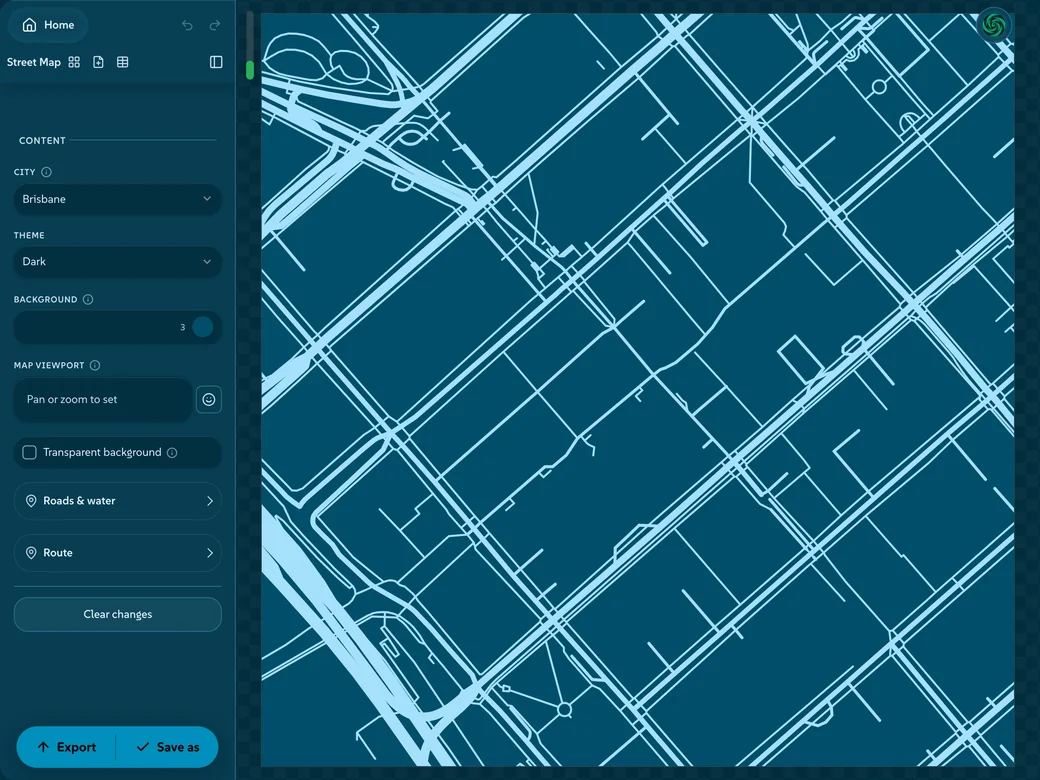
Task: Click the add page file icon
Action: pyautogui.click(x=98, y=62)
